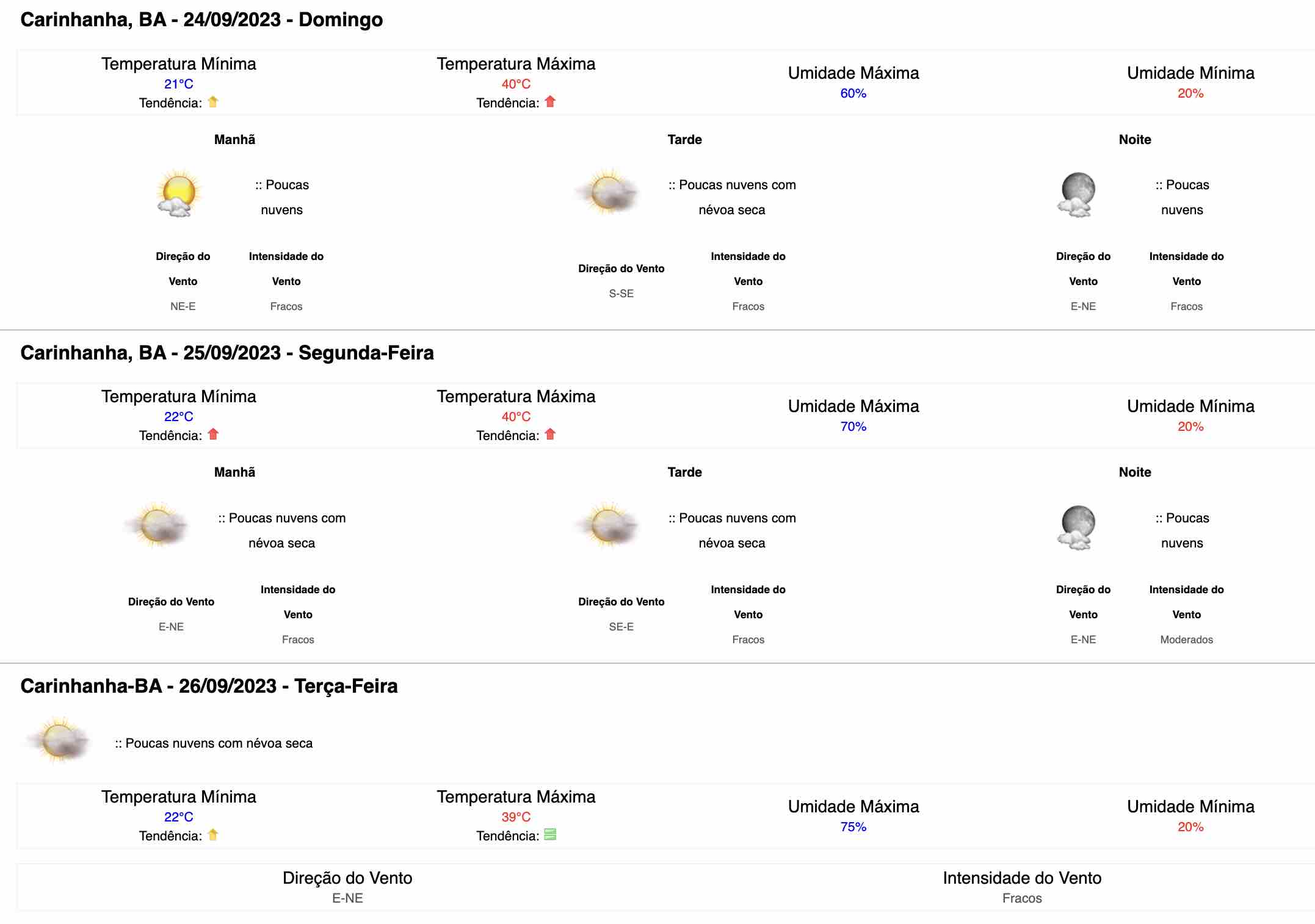This screenshot has height=924, width=1315.
Task: Click red minimum temperature trend arrow for 25/09
Action: (213, 435)
